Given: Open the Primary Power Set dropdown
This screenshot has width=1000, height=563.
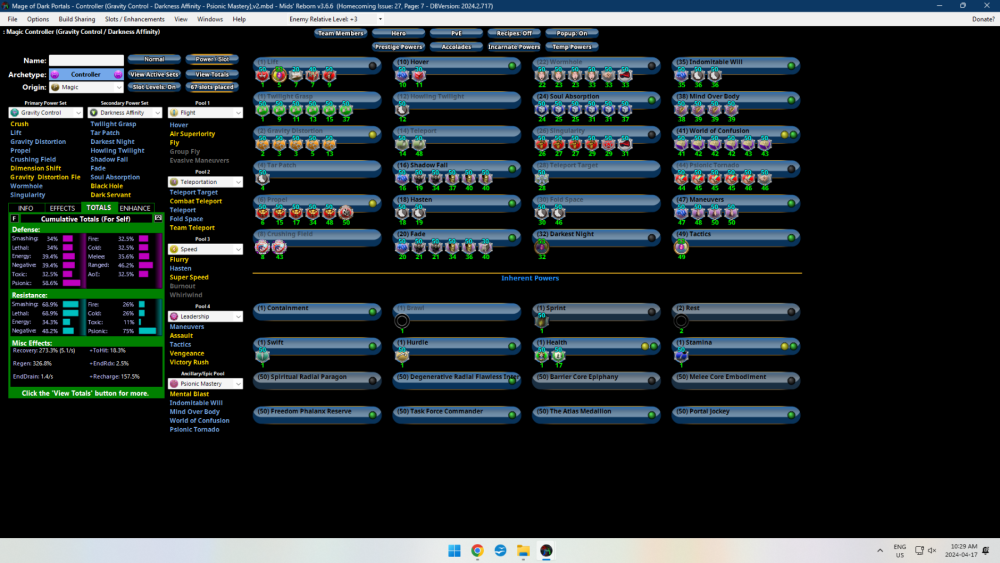Looking at the screenshot, I should [x=48, y=113].
